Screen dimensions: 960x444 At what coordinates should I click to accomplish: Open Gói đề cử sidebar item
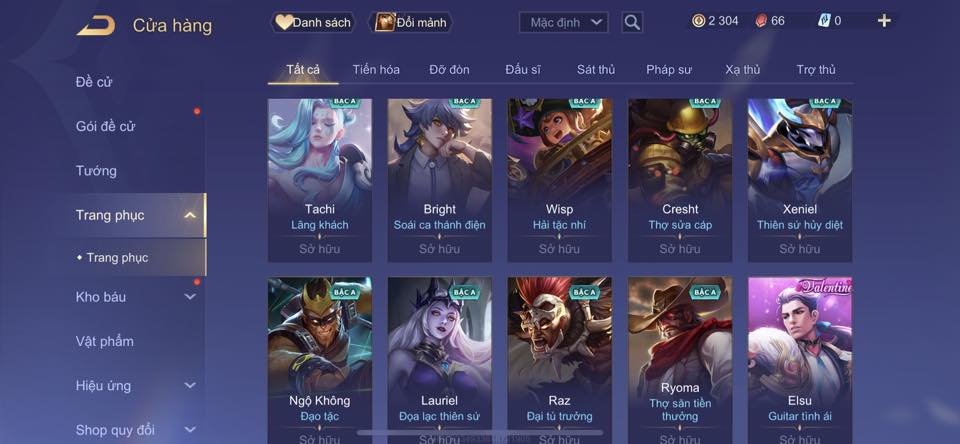coord(105,126)
